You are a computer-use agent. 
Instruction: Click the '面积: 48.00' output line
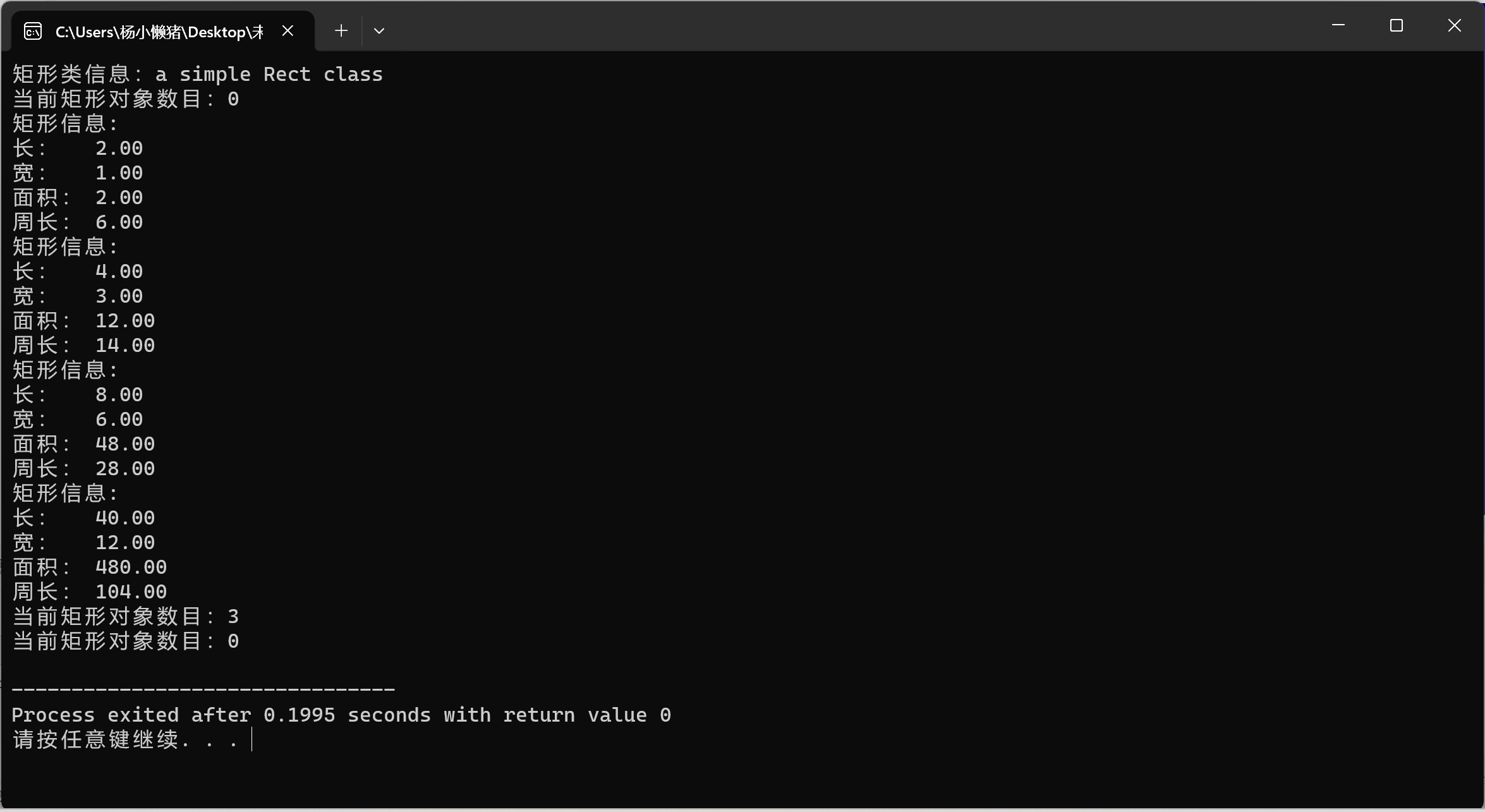coord(83,444)
